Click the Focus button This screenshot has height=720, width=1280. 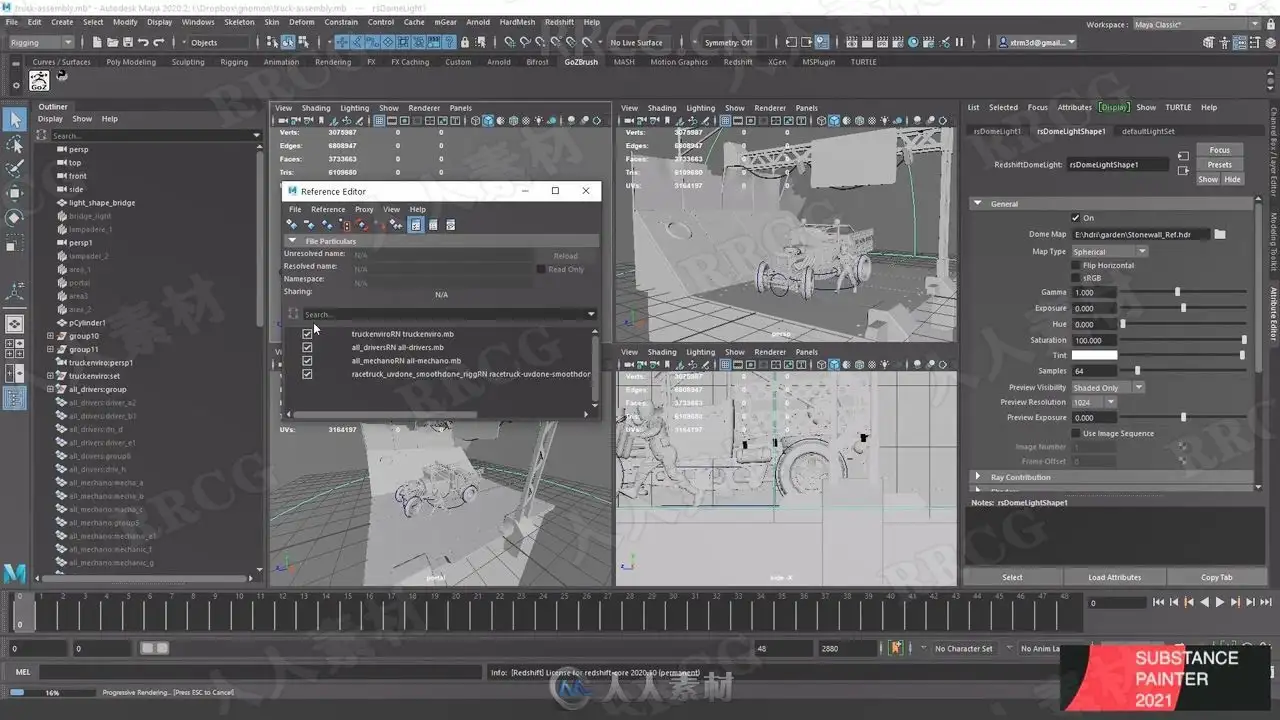[1219, 150]
